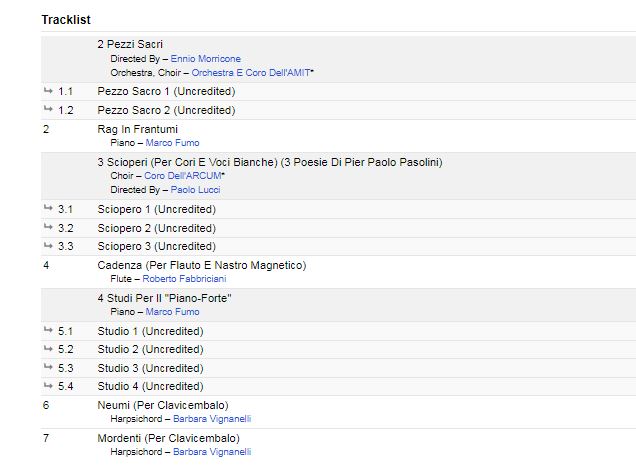Open the Paolo Lucci director link

(x=196, y=190)
